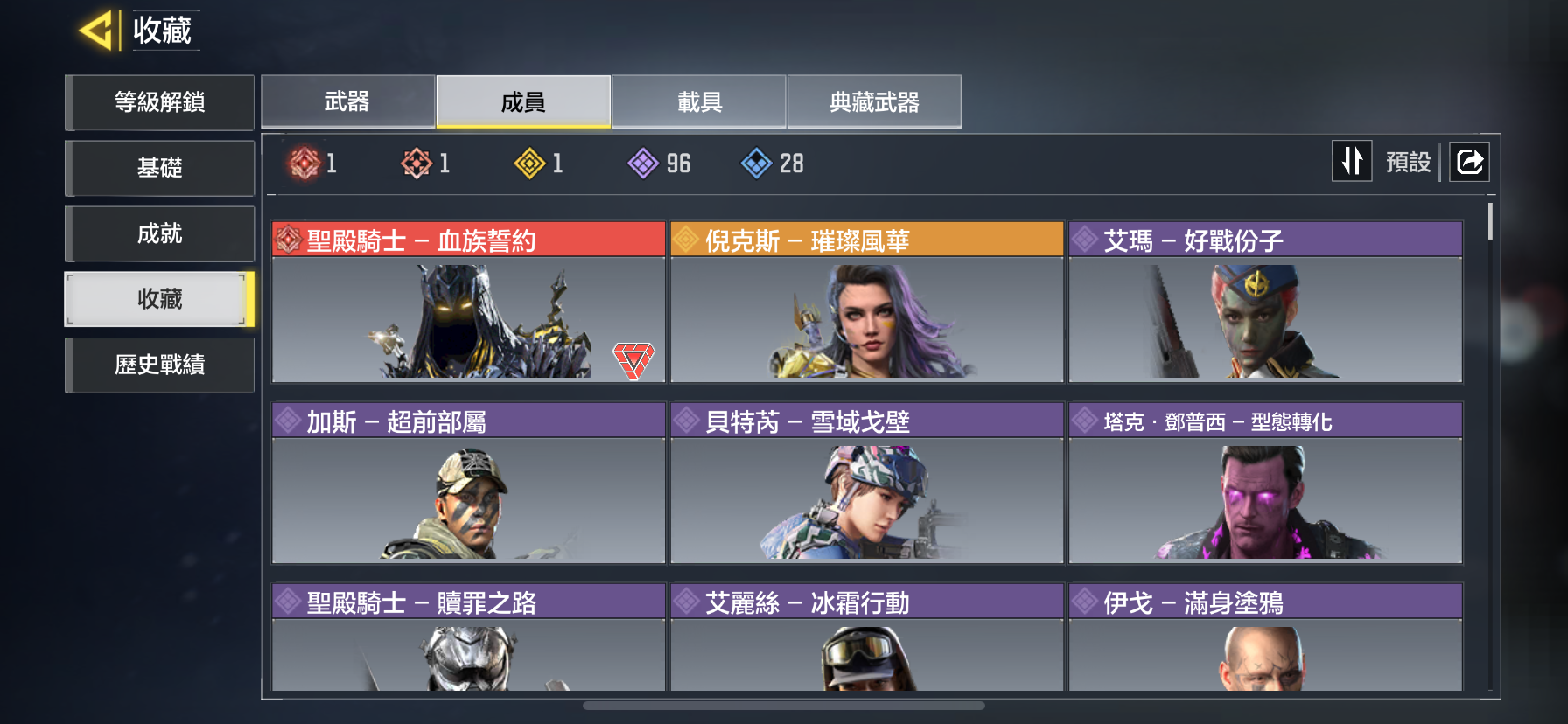Click the vertical scrollbar of character list
The image size is (1568, 724).
point(1489,221)
